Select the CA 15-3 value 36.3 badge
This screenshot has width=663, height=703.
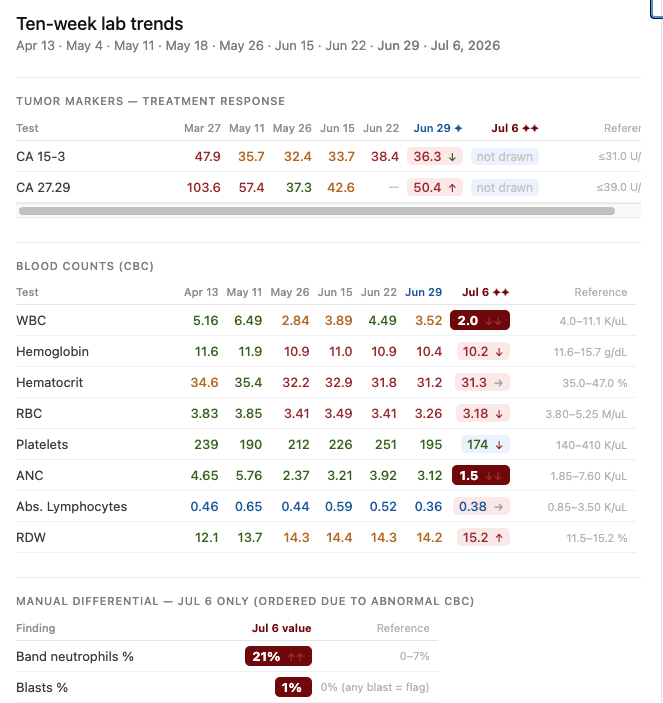click(x=435, y=156)
